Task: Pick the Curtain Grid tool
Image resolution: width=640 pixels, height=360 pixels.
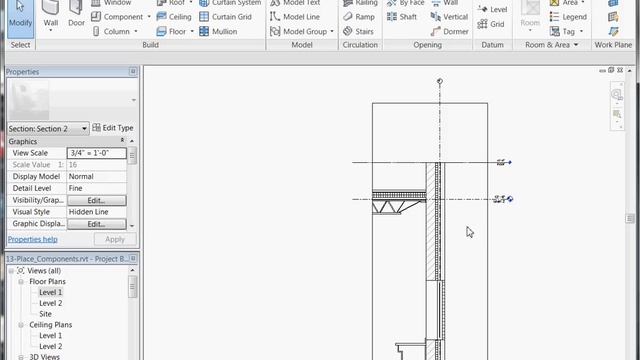Action: (225, 17)
